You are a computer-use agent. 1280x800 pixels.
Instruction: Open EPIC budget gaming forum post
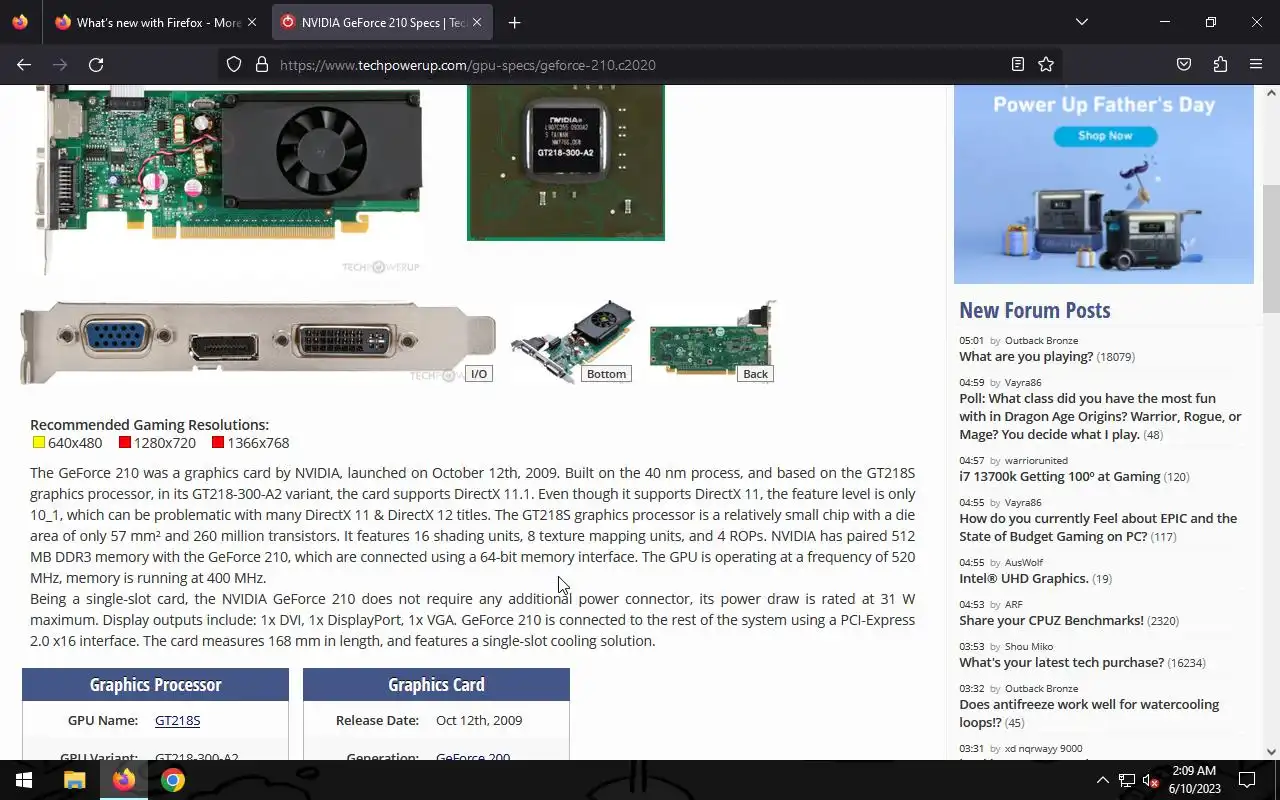tap(1098, 527)
